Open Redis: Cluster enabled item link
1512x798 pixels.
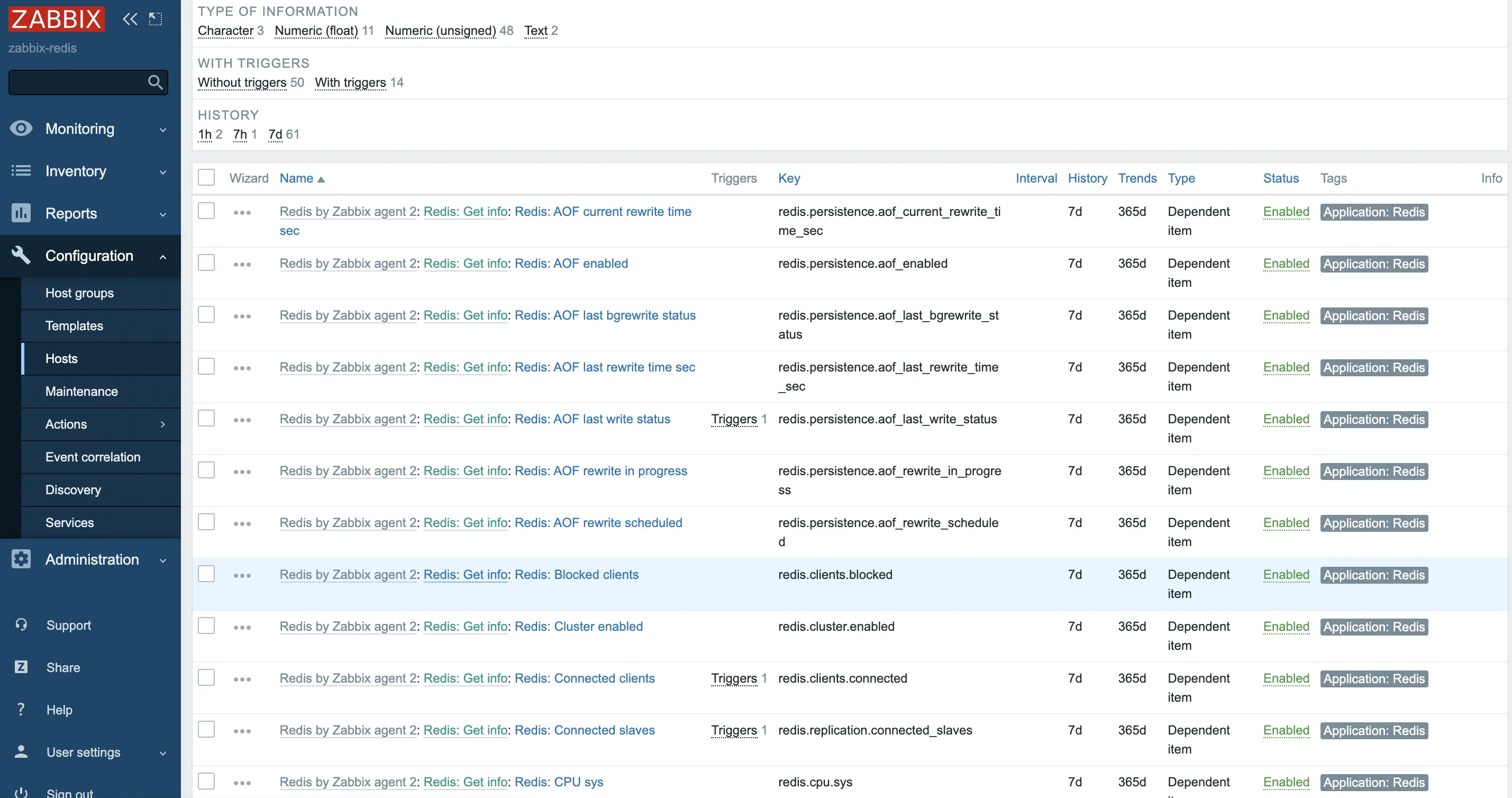point(578,626)
